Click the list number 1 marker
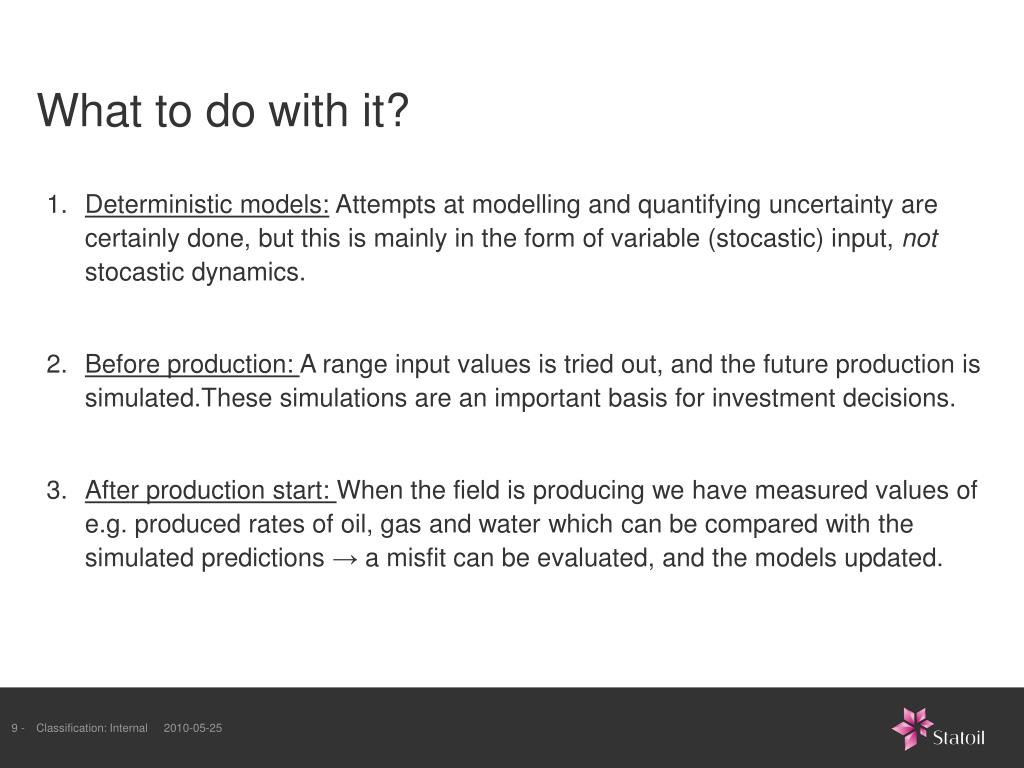The height and width of the screenshot is (768, 1024). (57, 205)
